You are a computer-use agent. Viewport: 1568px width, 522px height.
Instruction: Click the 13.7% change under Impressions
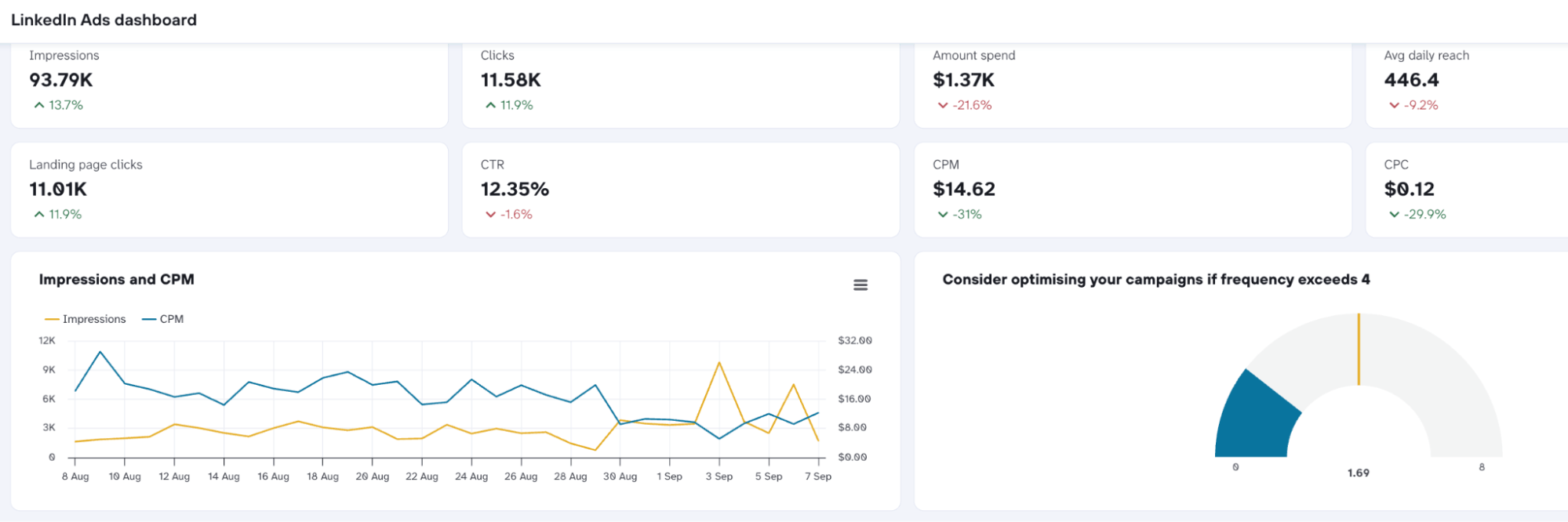66,105
